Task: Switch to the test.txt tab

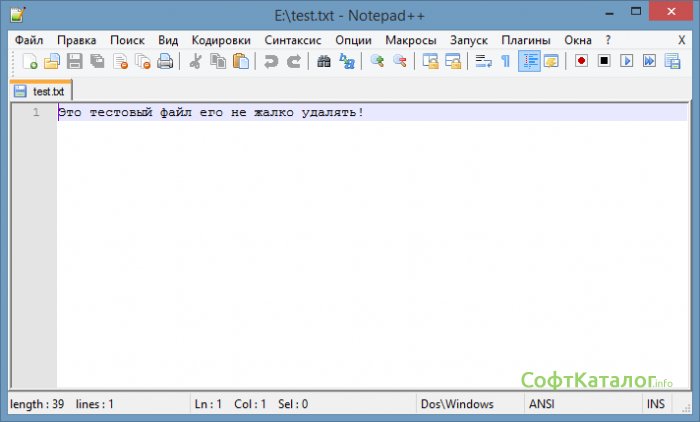Action: (x=39, y=91)
